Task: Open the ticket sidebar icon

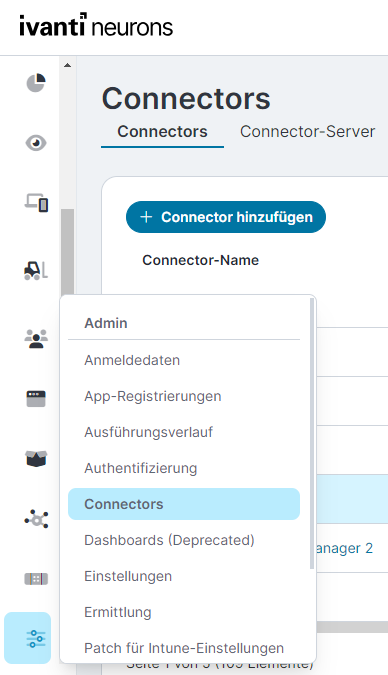Action: [36, 579]
